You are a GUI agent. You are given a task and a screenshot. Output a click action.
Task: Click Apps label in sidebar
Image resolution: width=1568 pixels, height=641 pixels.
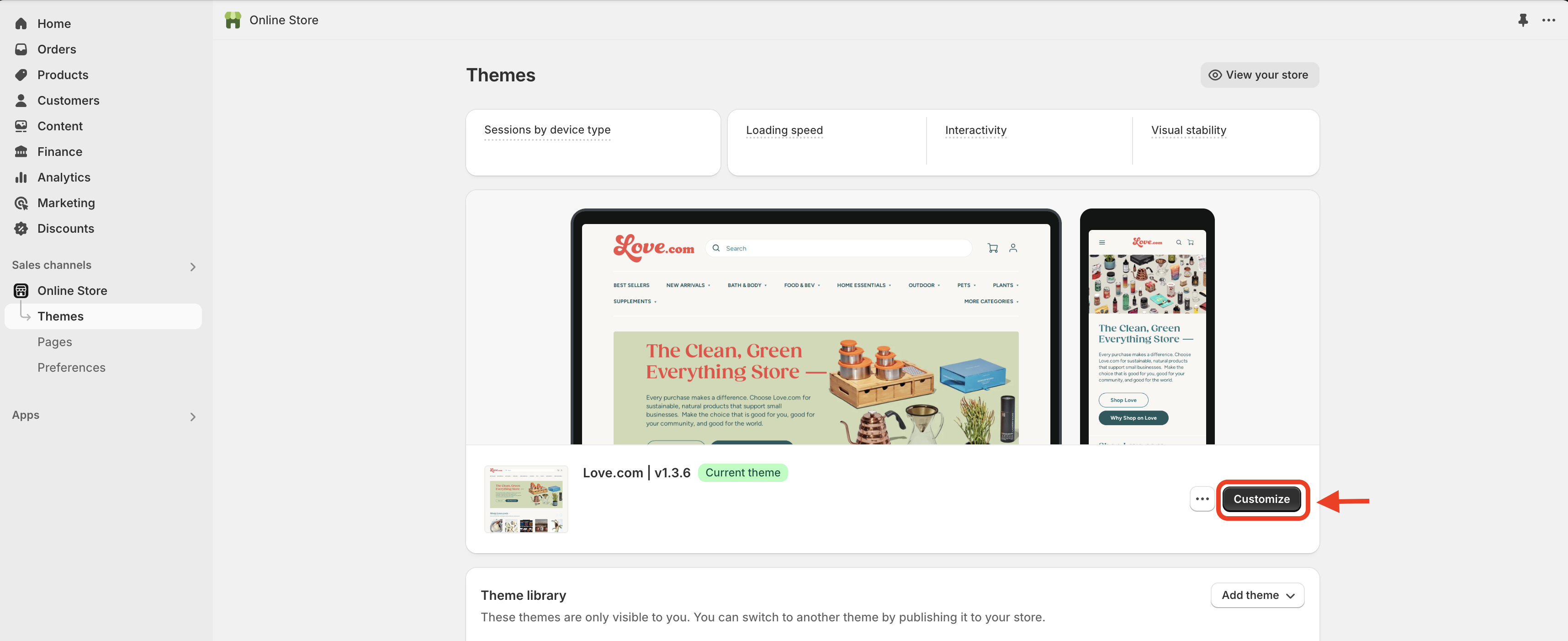coord(26,415)
